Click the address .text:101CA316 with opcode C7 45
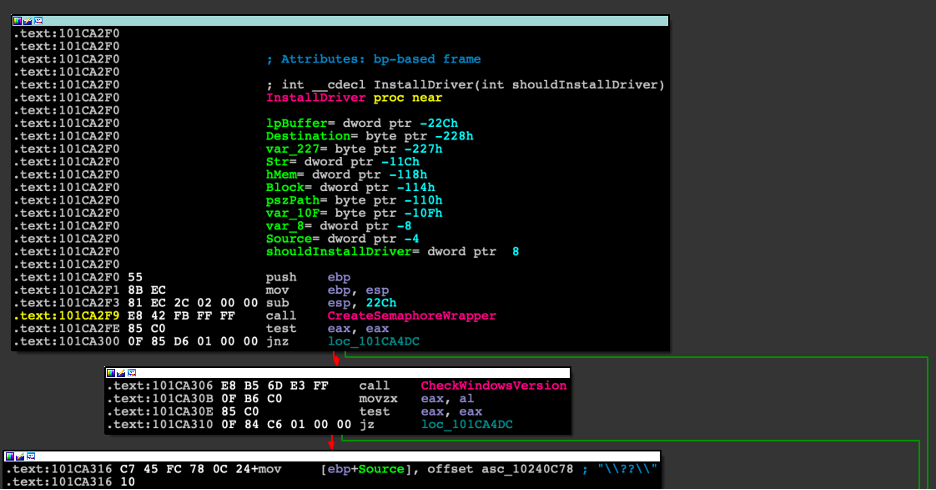The width and height of the screenshot is (936, 490). (x=59, y=469)
